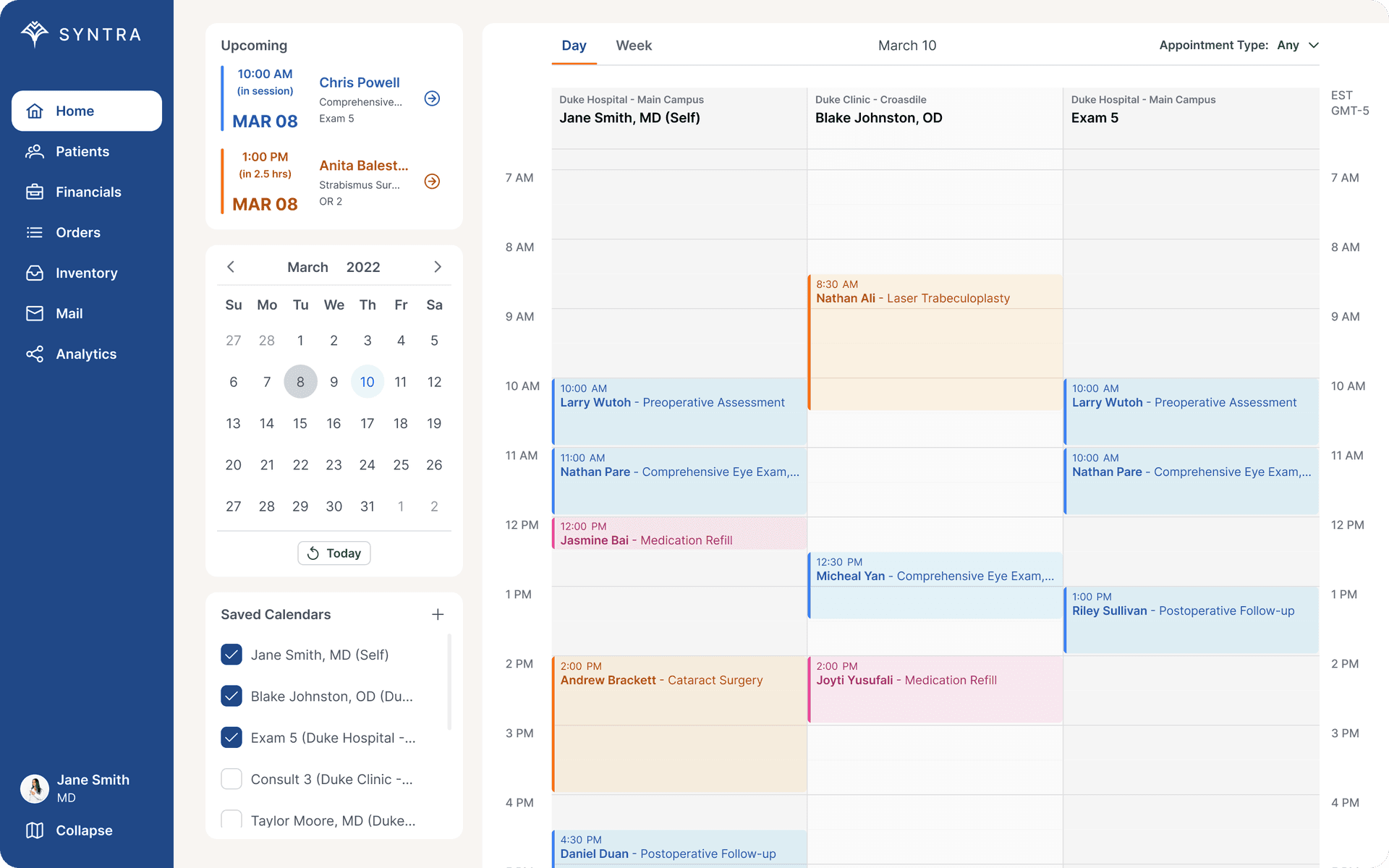Go to Inventory page

86,273
